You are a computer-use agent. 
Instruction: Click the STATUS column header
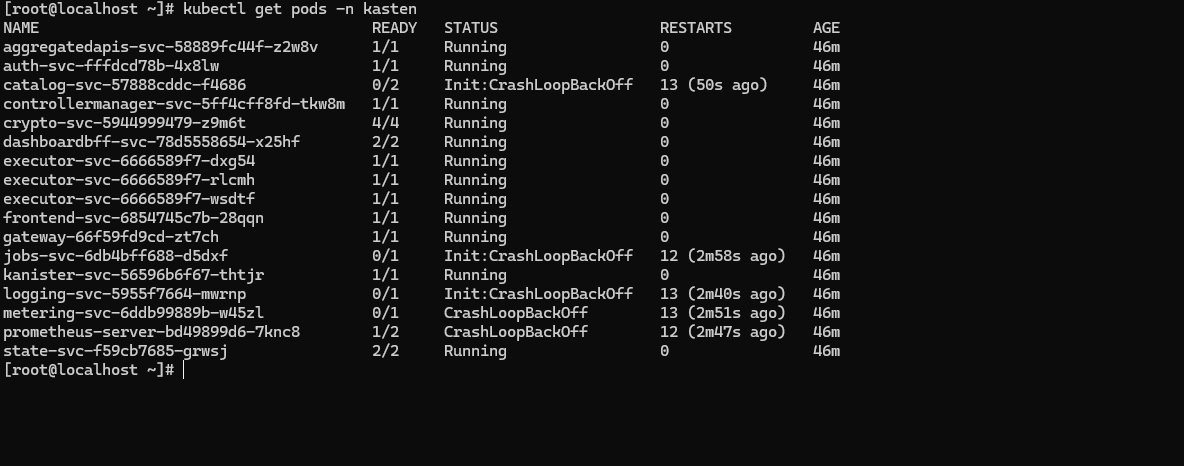(x=470, y=28)
